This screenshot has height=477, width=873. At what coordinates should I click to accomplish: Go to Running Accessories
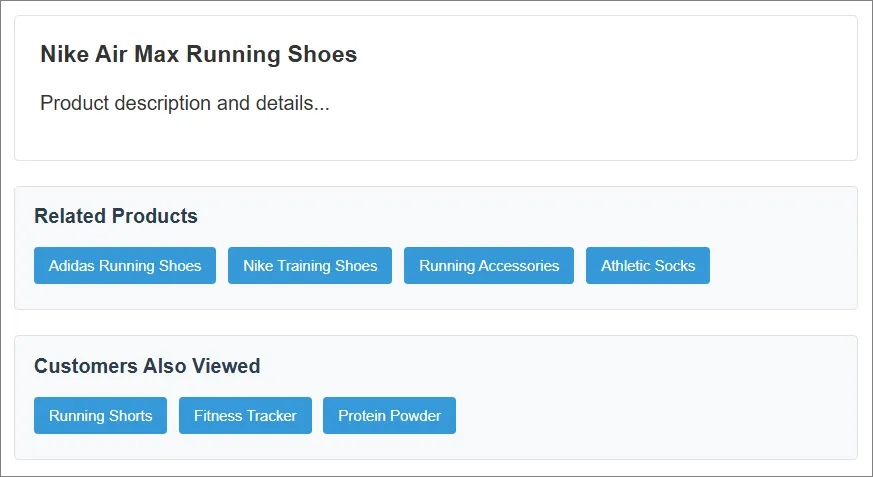coord(489,266)
